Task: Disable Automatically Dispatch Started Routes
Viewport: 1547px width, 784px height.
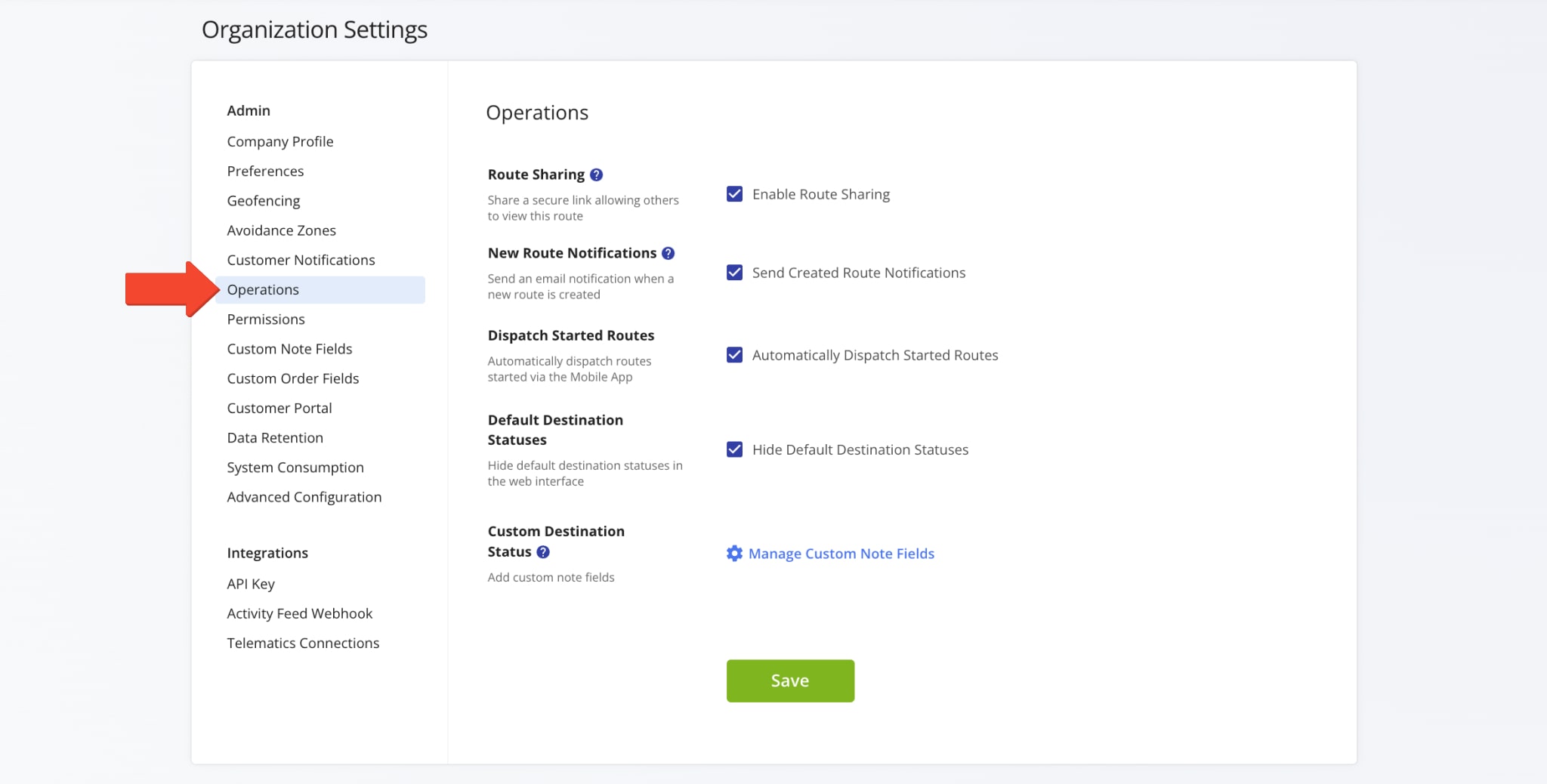Action: point(734,355)
